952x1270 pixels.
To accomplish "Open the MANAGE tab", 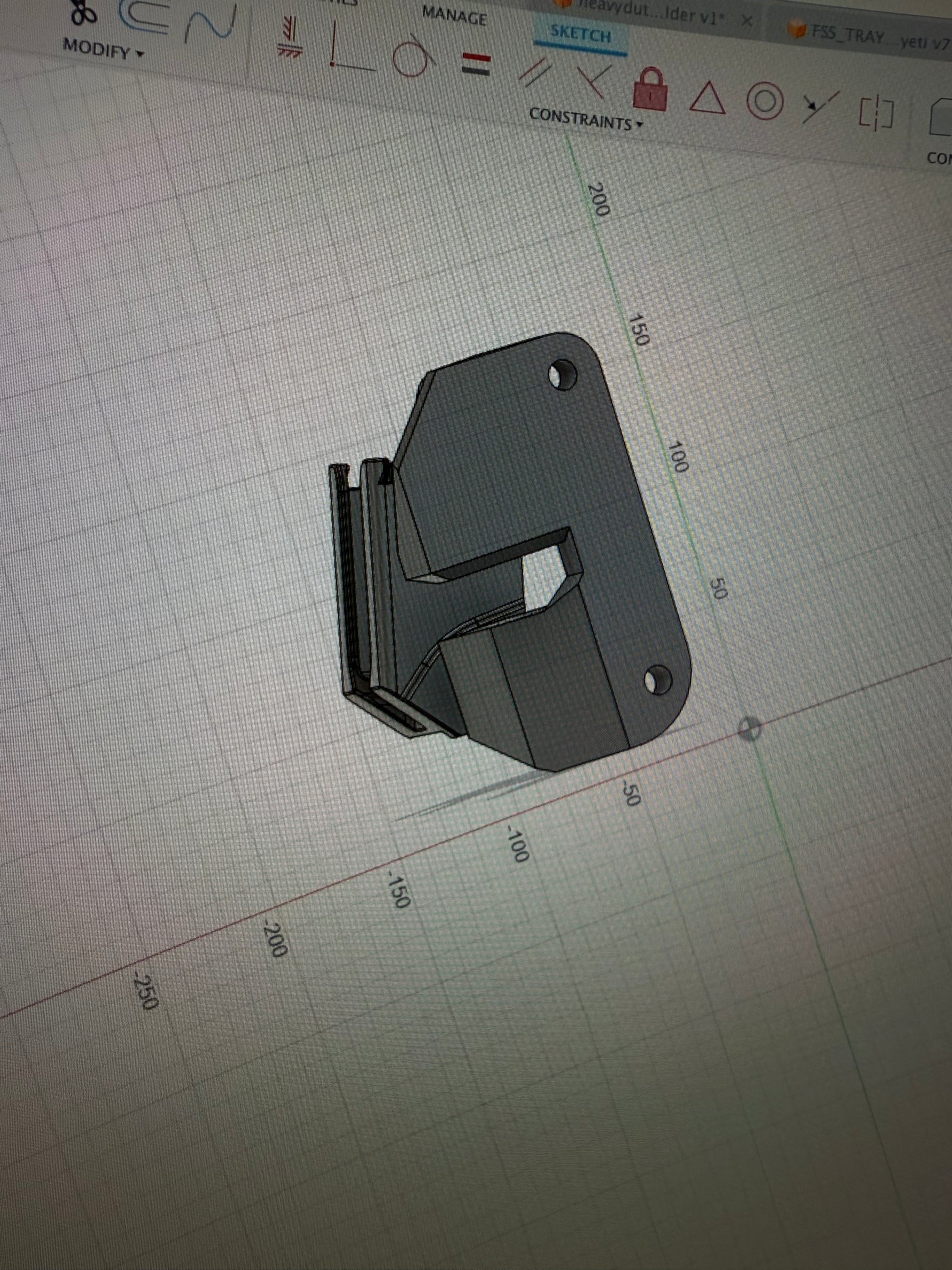I will (x=454, y=17).
